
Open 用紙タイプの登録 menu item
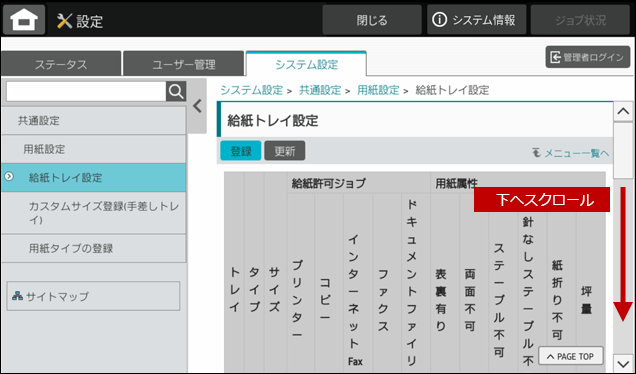(x=94, y=248)
